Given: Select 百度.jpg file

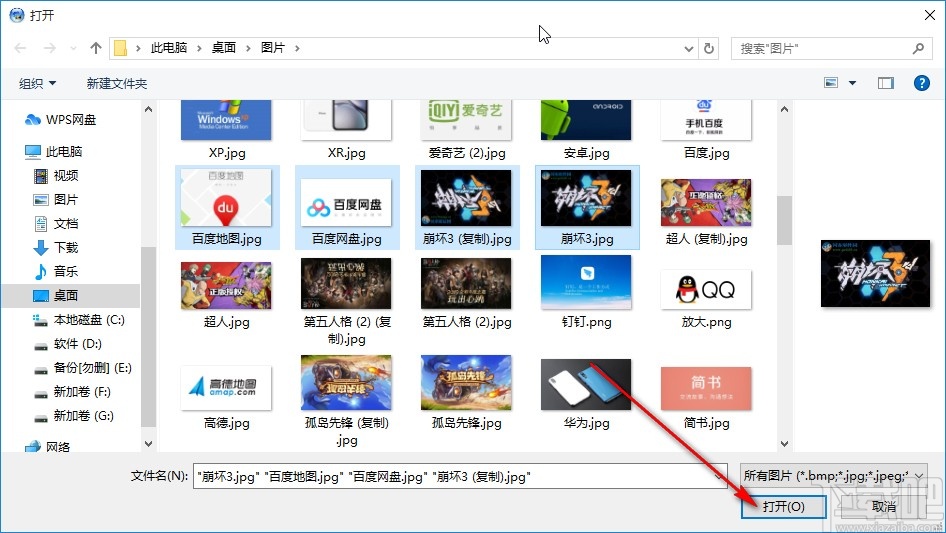Looking at the screenshot, I should click(706, 130).
